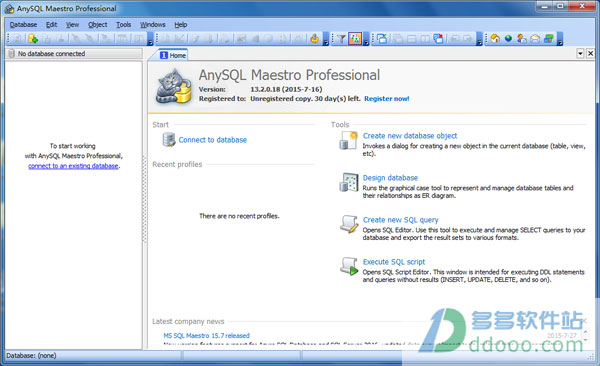Click the Connect to database link
The image size is (600, 366).
(213, 140)
